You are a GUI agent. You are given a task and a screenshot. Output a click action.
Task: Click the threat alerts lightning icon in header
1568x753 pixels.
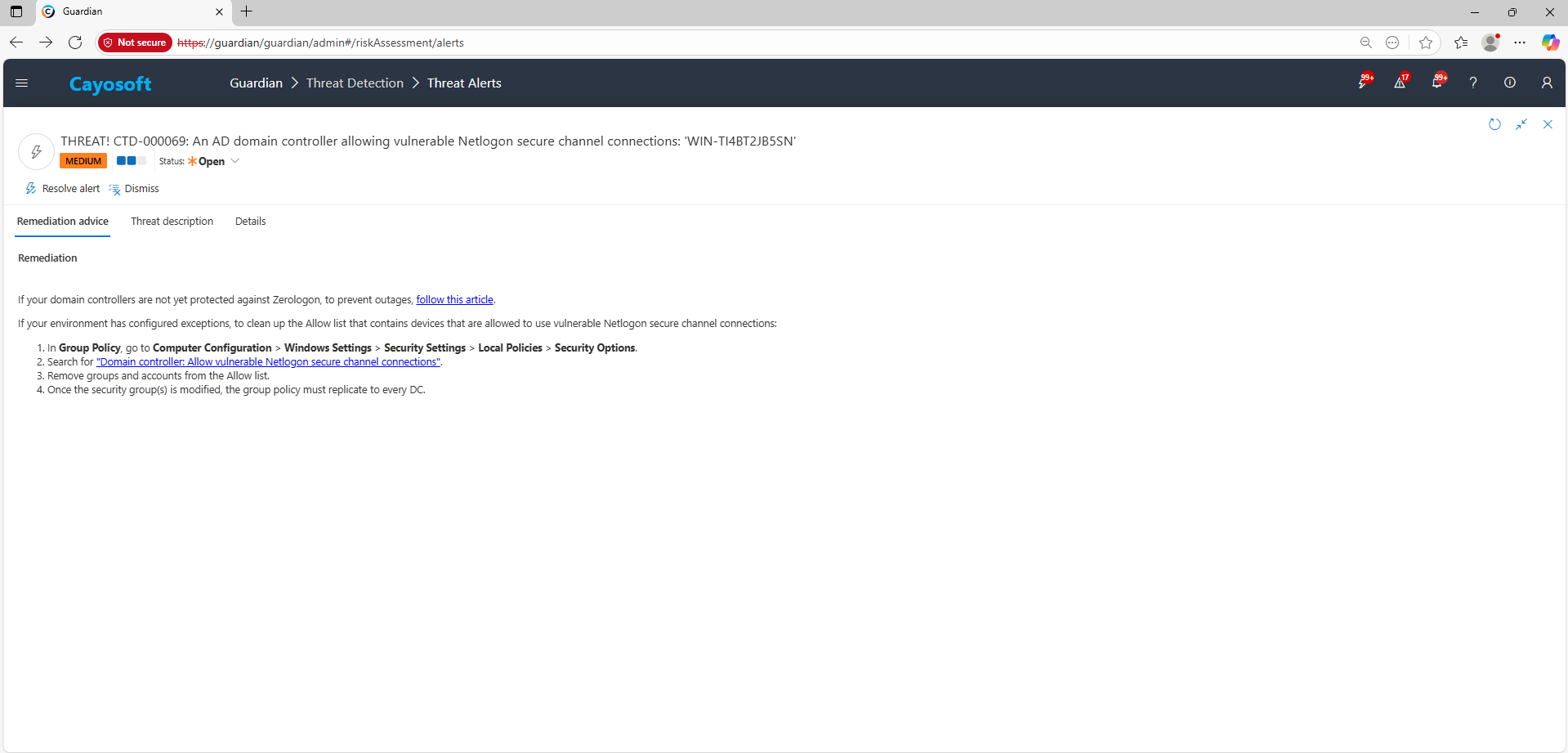[x=1363, y=83]
